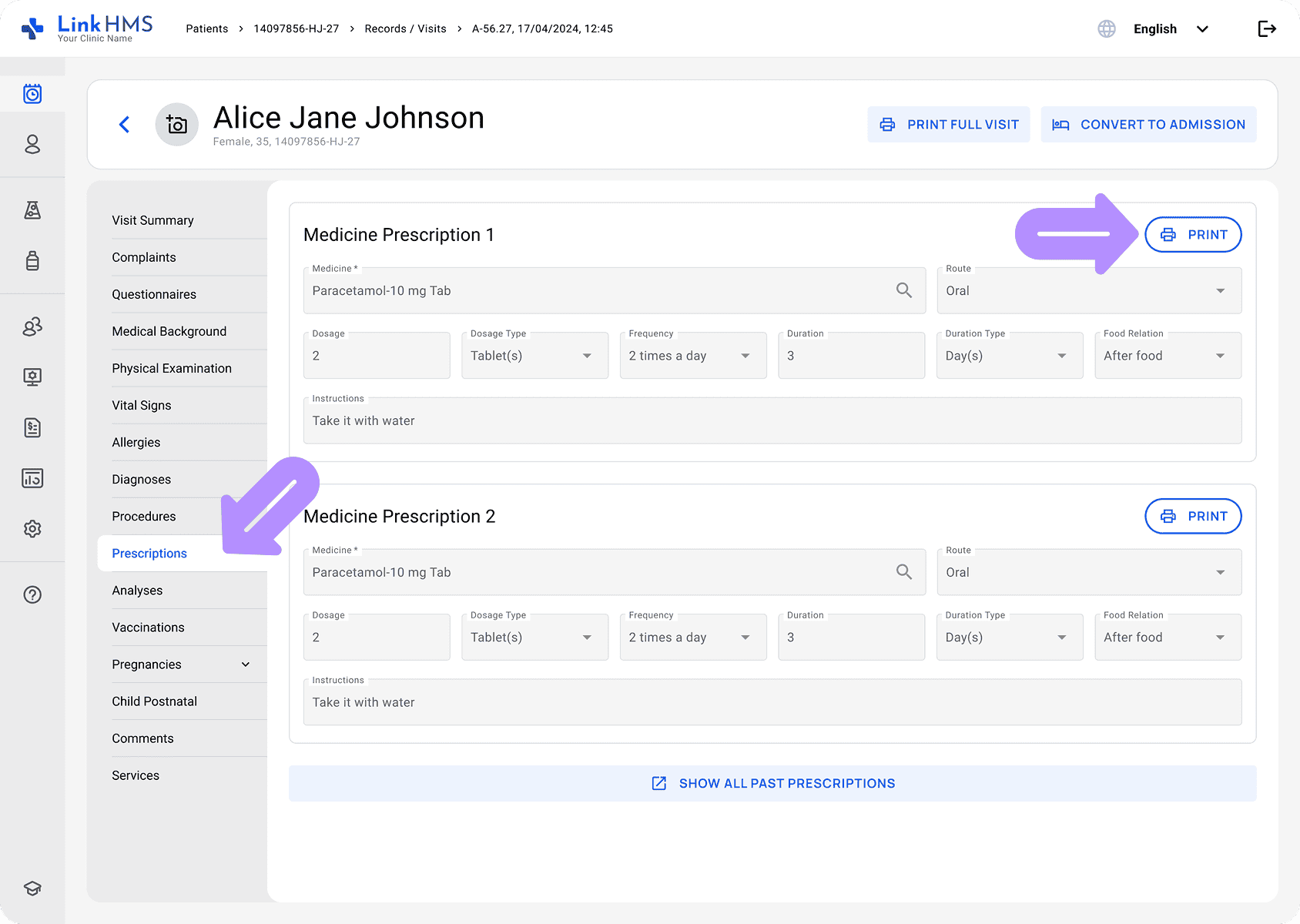
Task: Show all past prescriptions
Action: click(772, 784)
